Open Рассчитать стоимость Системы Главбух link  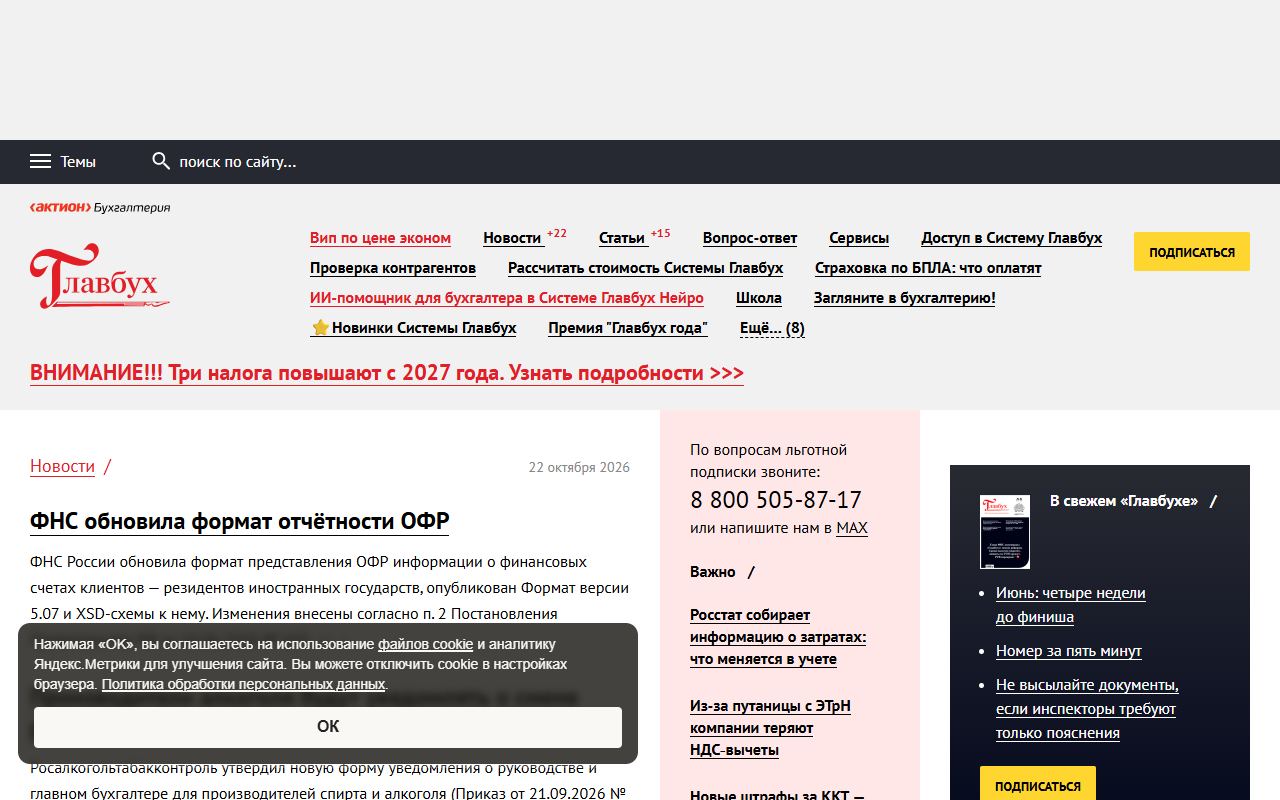click(645, 268)
